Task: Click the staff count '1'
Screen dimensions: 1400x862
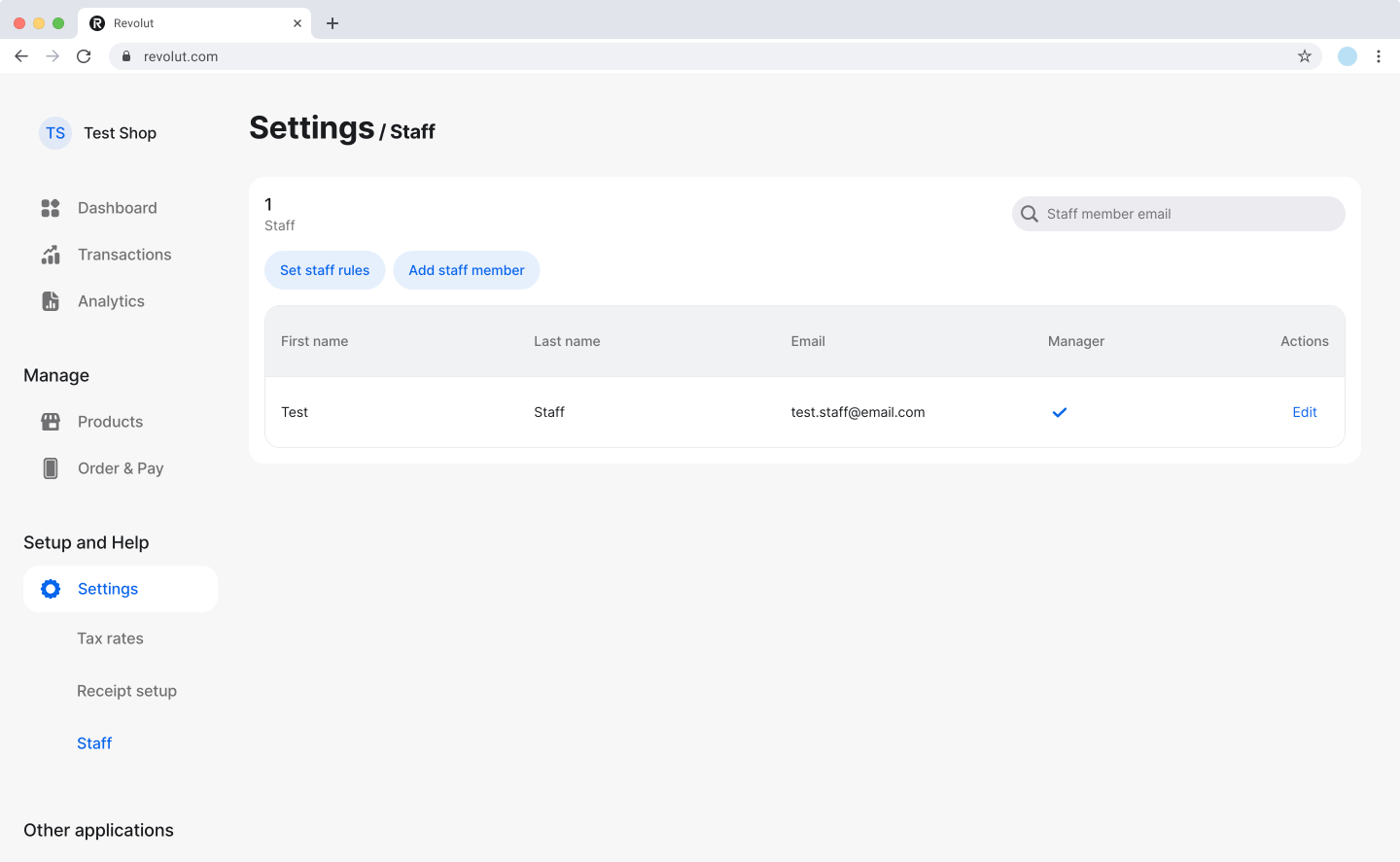Action: 268,204
